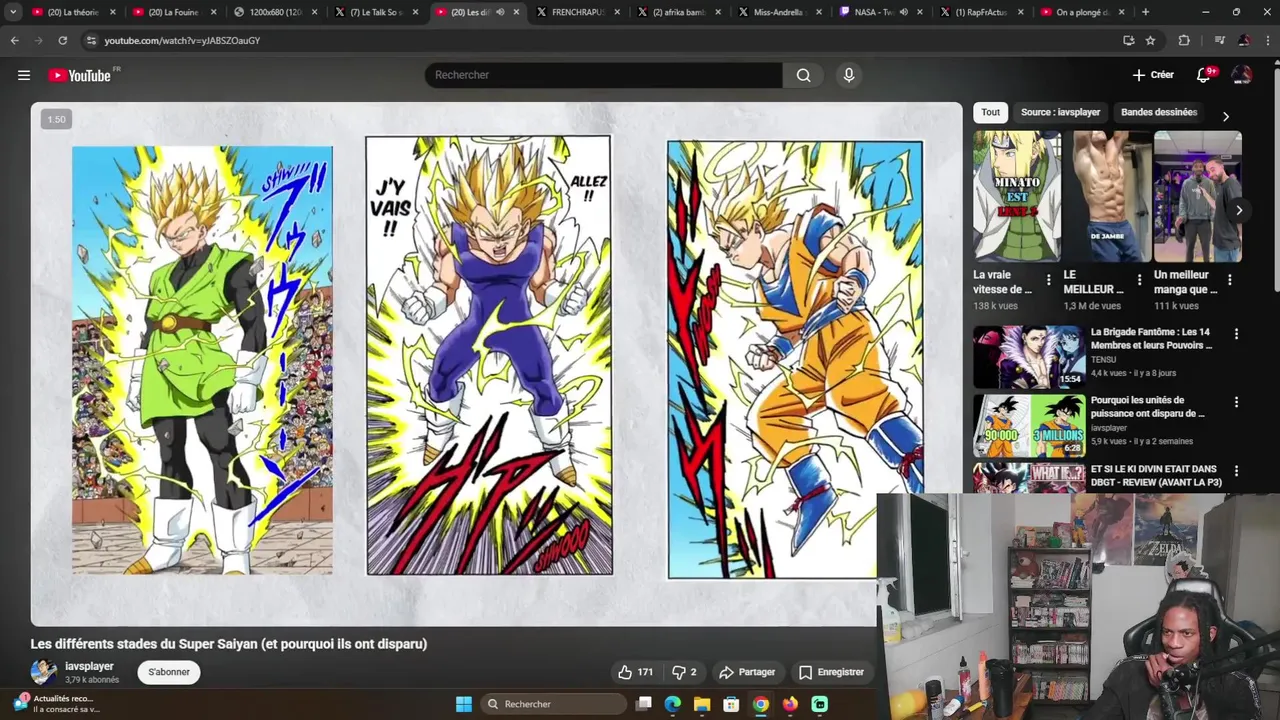Open iavsplayer channel avatar
Viewport: 1280px width, 720px height.
[x=43, y=672]
